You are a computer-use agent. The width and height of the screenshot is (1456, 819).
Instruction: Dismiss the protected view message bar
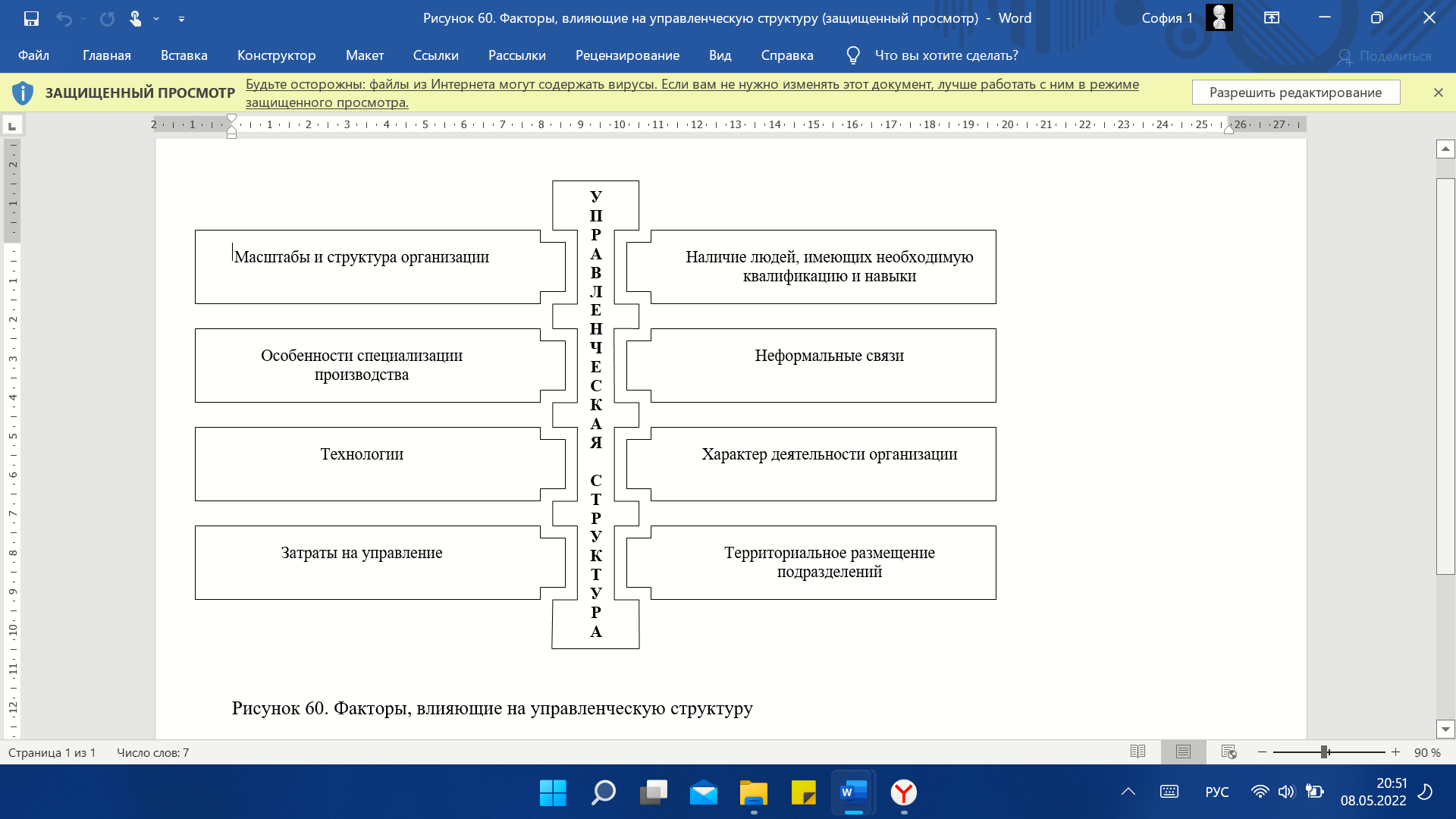[1438, 93]
